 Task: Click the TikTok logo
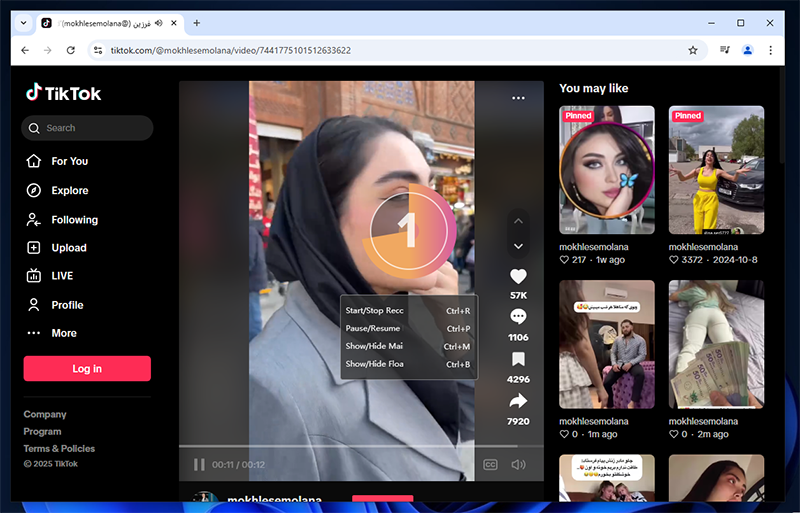click(x=63, y=93)
